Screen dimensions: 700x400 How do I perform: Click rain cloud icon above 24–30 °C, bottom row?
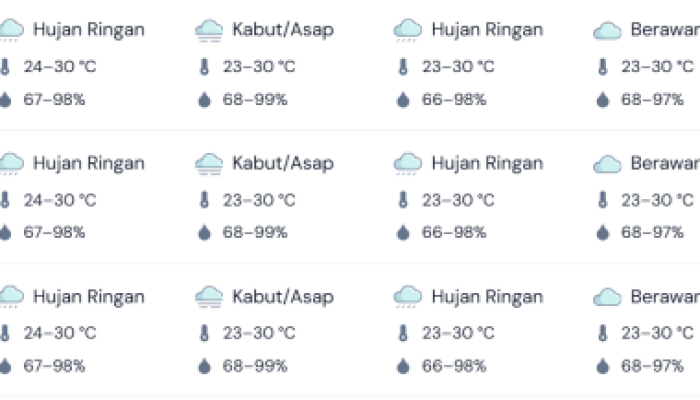tap(10, 297)
